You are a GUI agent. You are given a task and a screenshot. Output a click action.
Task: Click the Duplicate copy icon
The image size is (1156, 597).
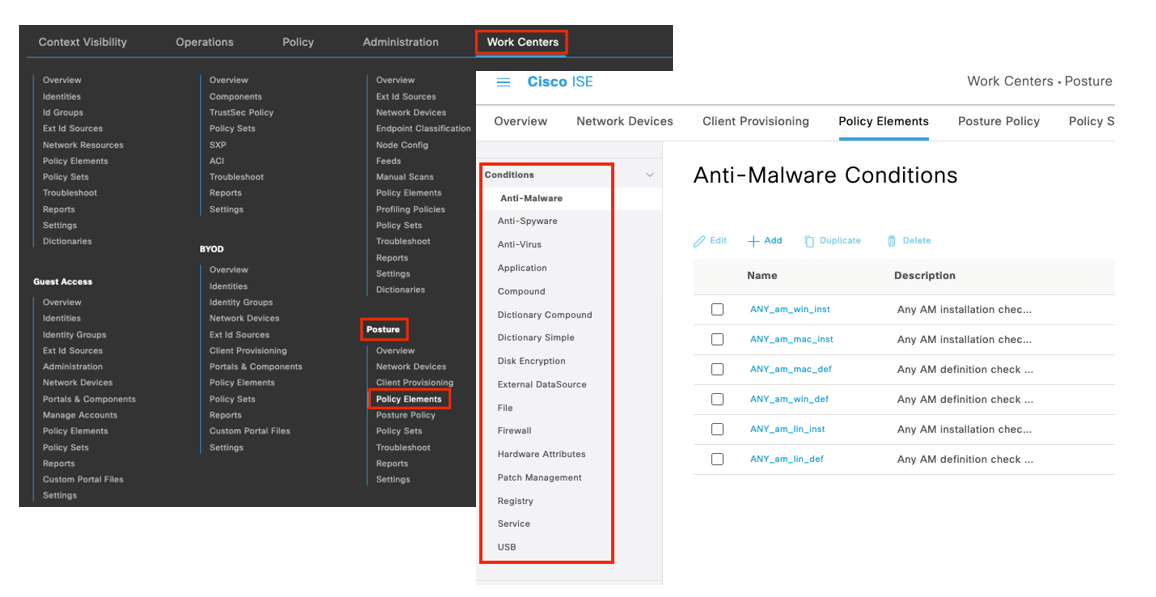click(x=809, y=241)
